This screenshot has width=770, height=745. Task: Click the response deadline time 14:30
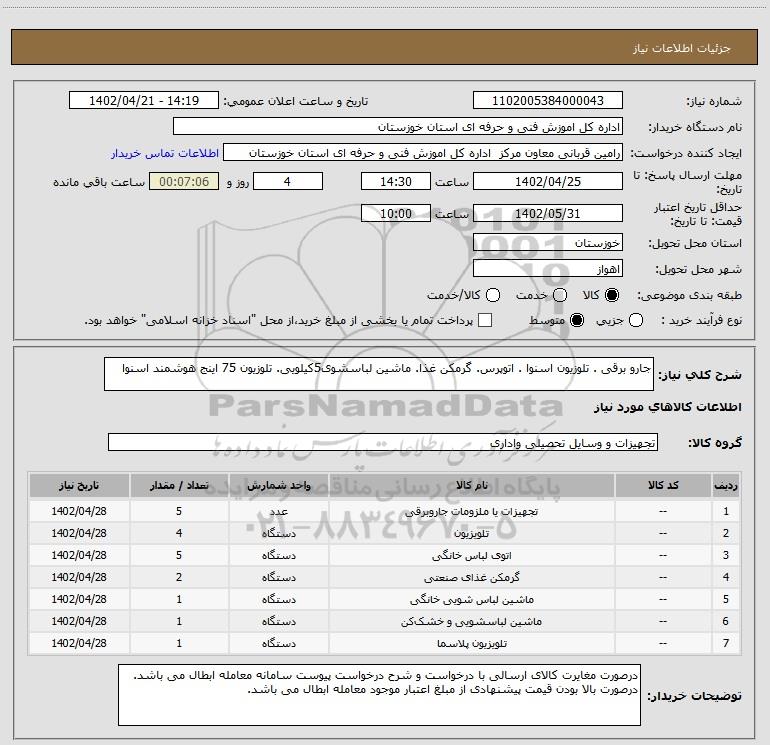pyautogui.click(x=396, y=182)
